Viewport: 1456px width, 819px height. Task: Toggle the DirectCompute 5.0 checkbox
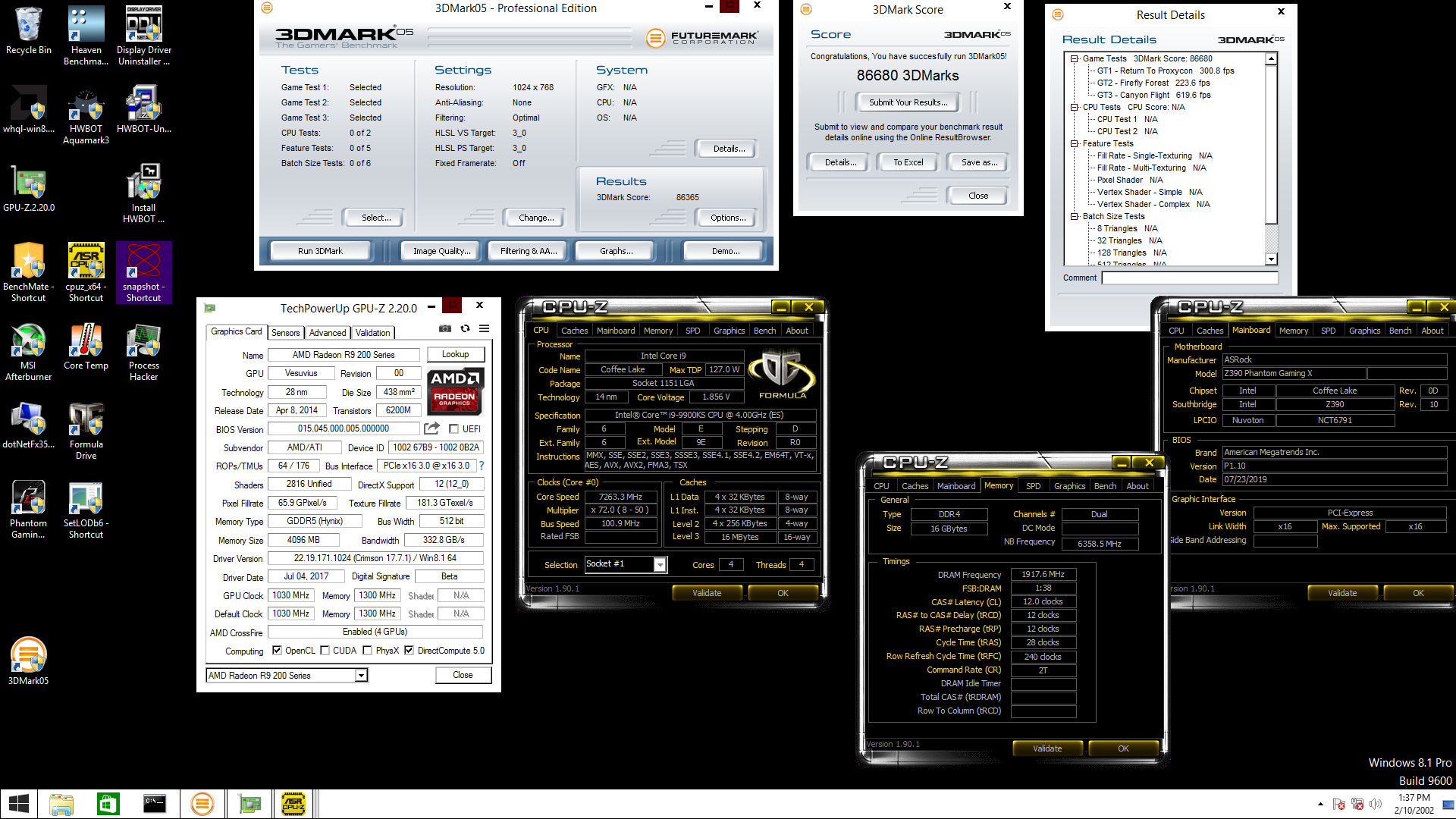(x=409, y=651)
